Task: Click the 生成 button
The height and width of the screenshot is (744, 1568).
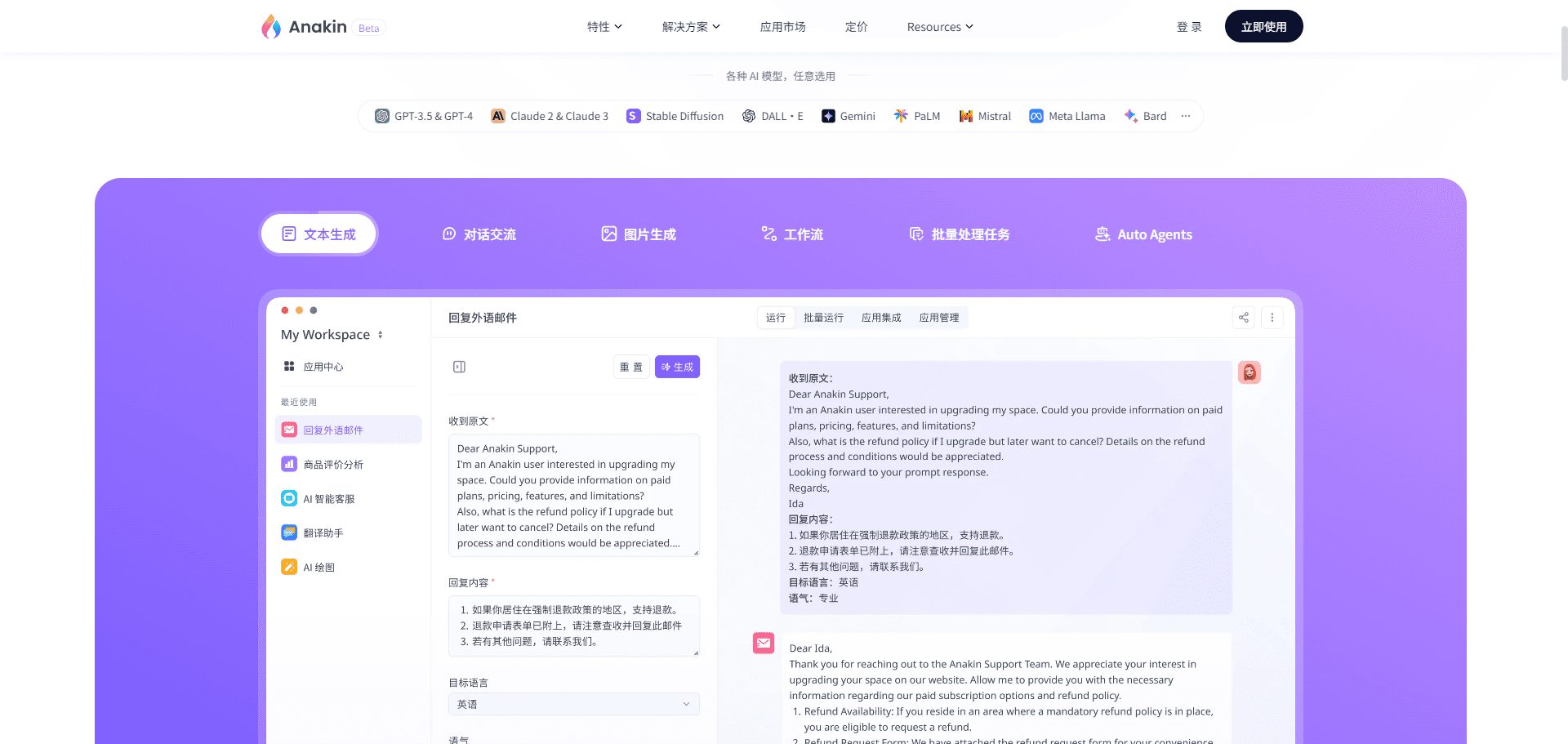Action: 677,367
